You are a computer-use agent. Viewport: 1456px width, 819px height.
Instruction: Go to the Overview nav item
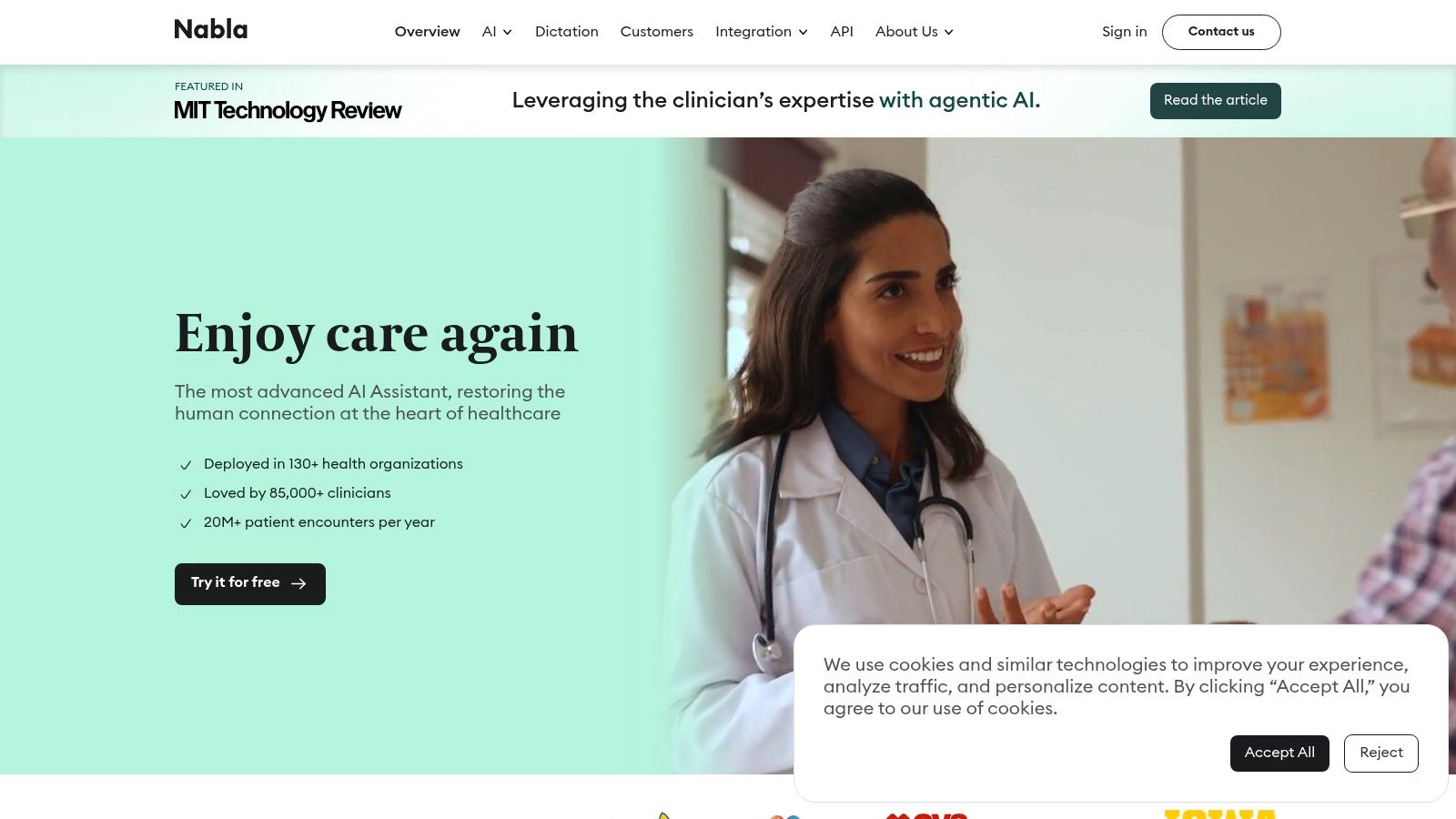click(428, 32)
